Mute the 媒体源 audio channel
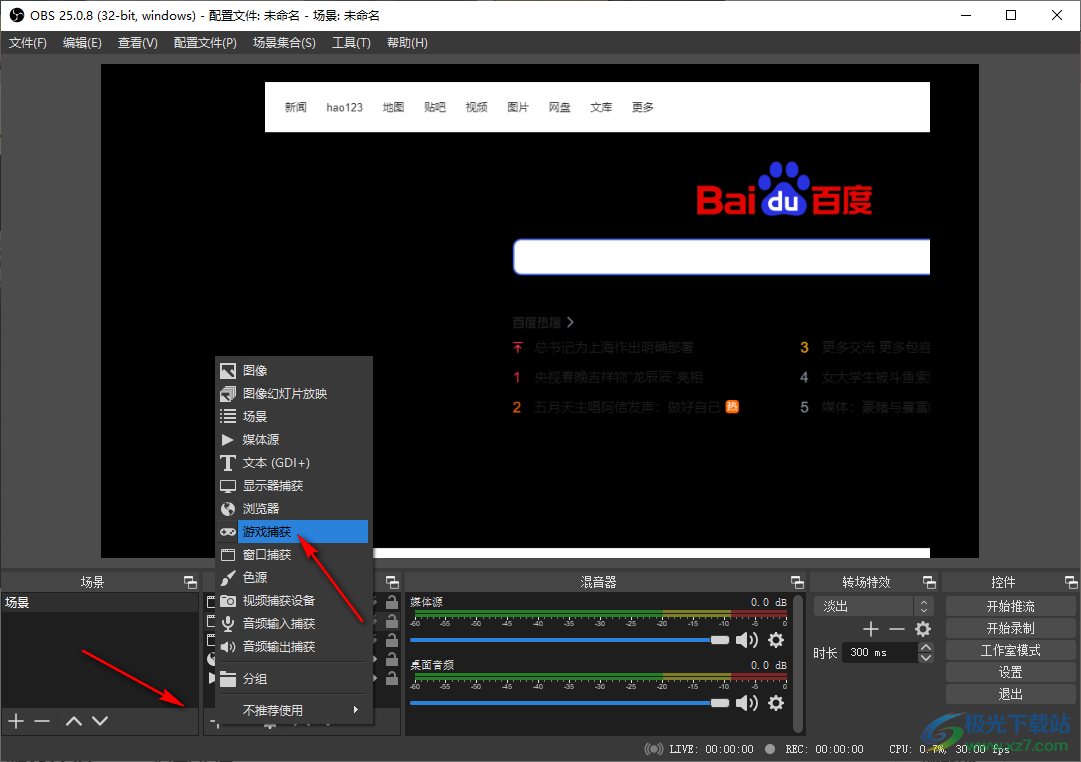The height and width of the screenshot is (762, 1081). (747, 640)
